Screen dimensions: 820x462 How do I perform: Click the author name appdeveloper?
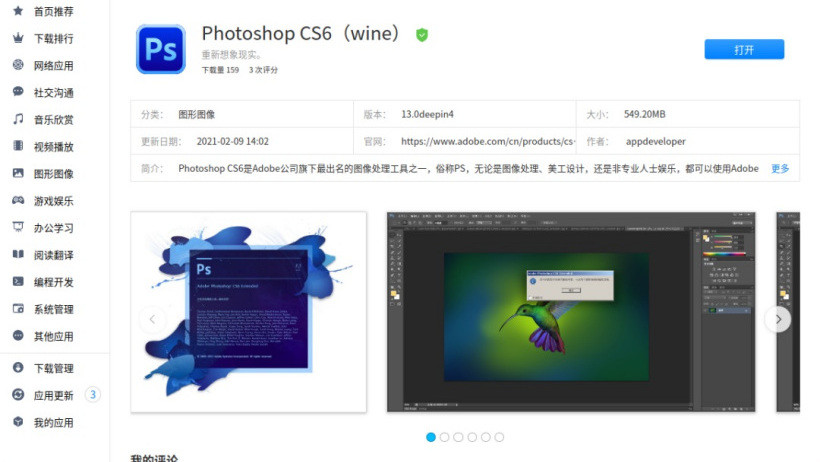tap(655, 141)
